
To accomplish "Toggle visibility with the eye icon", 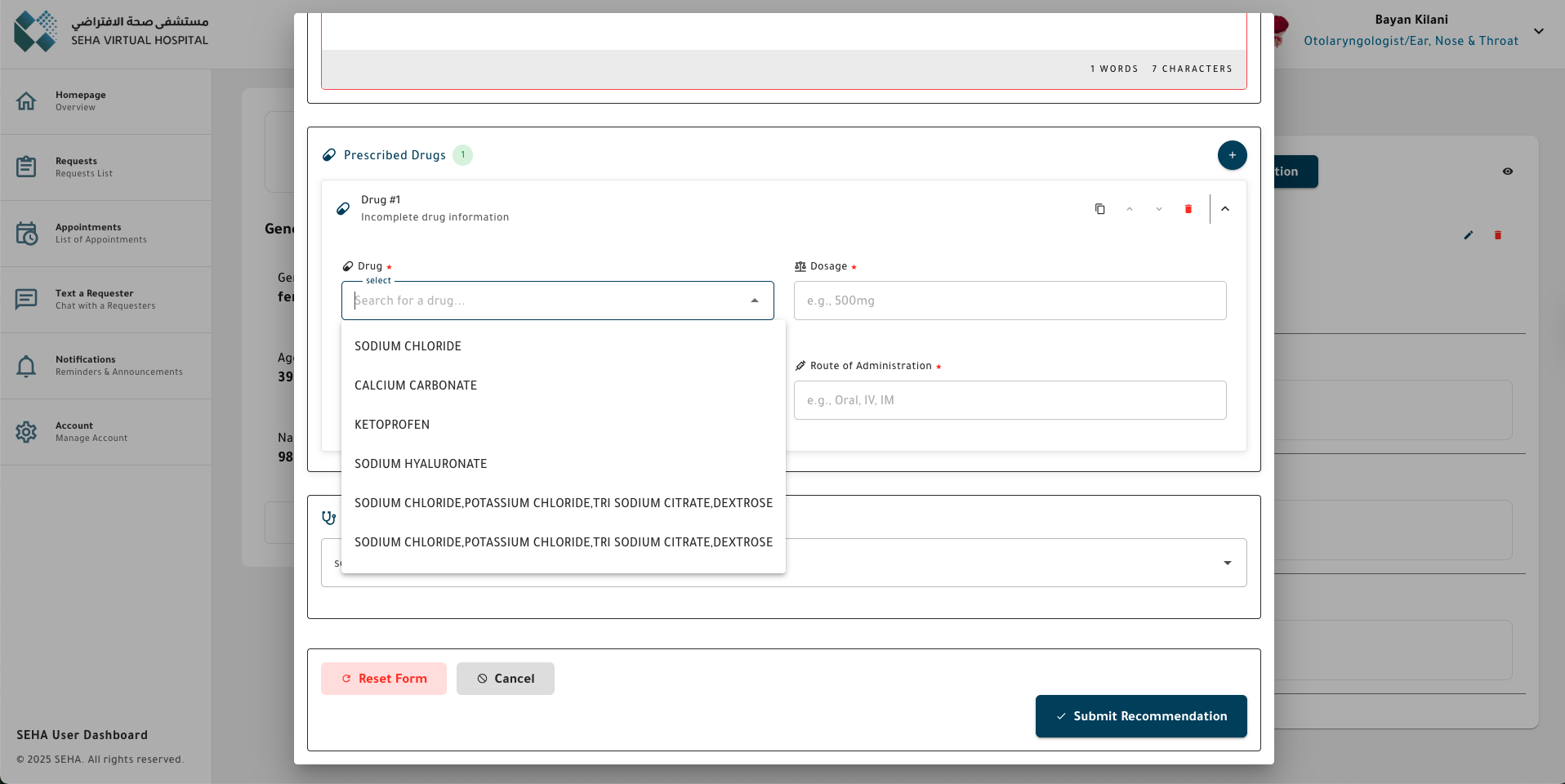I will coord(1507,171).
